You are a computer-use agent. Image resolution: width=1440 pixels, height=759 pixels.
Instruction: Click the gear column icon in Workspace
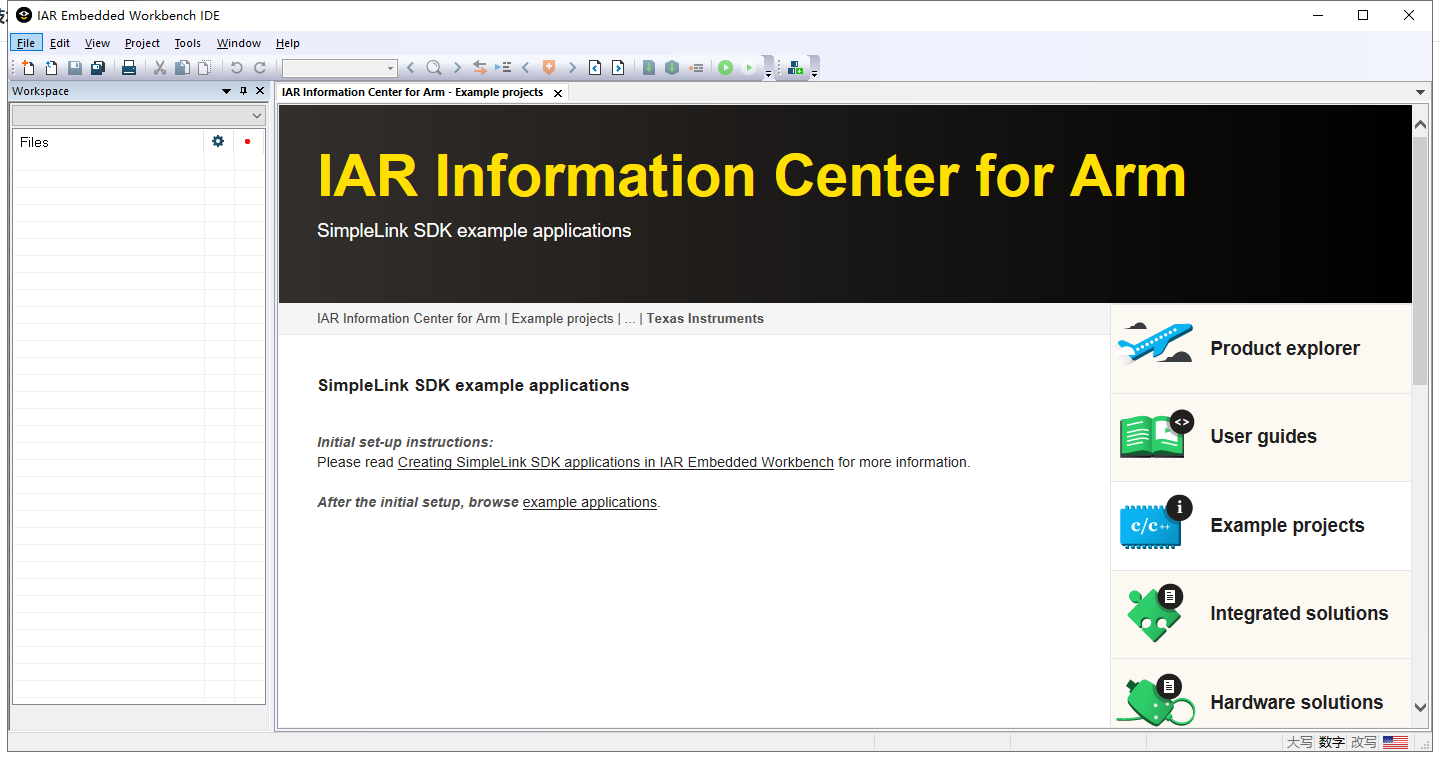[x=218, y=142]
